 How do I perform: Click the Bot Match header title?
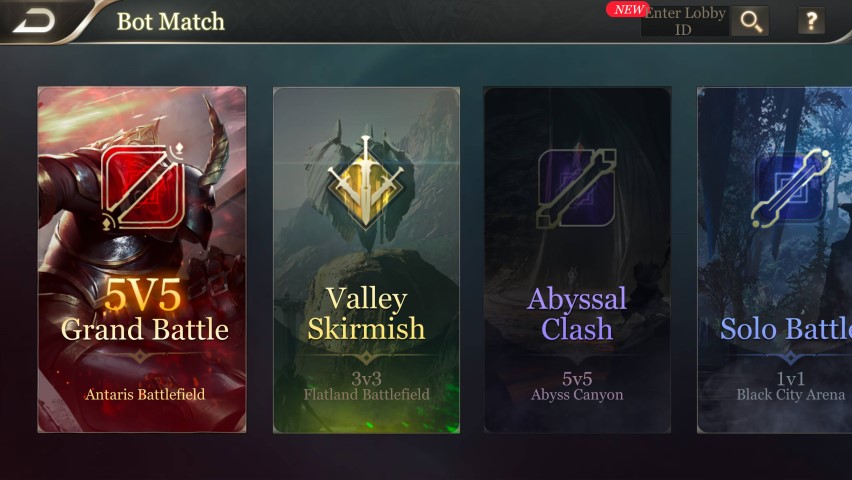coord(171,22)
